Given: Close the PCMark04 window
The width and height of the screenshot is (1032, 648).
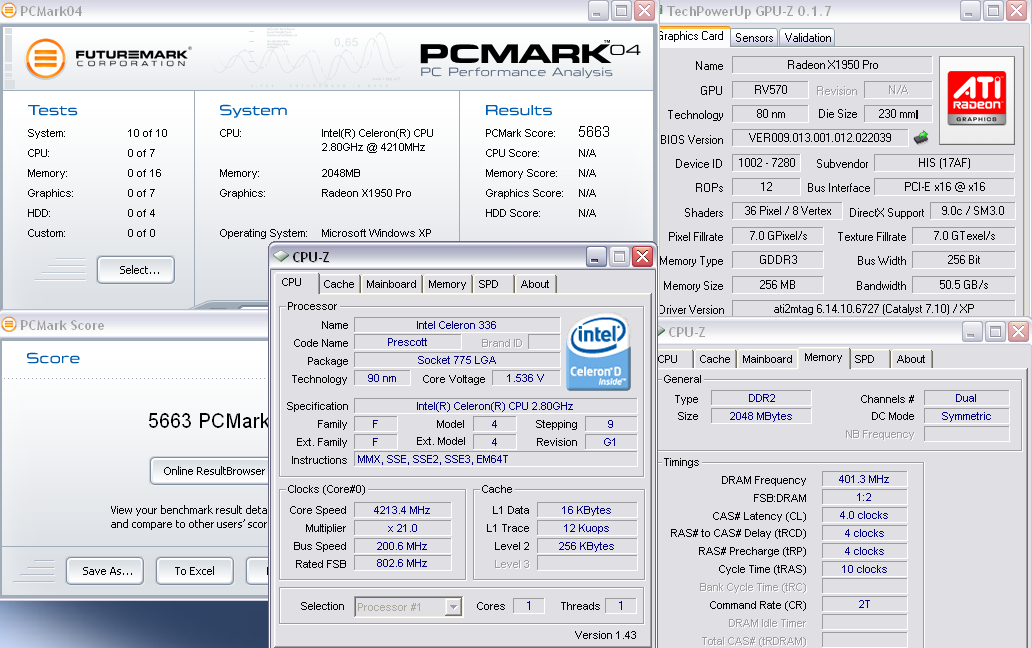Looking at the screenshot, I should (646, 11).
